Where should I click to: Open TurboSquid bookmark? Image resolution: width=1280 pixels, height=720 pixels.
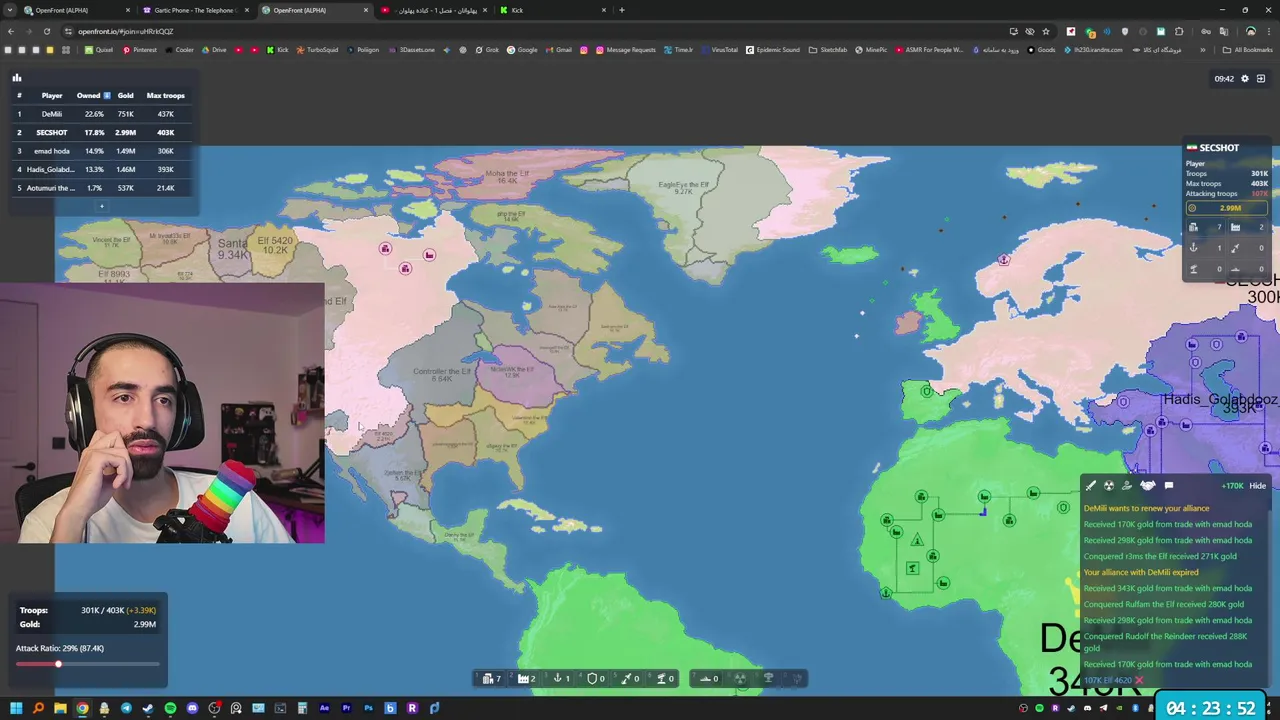click(318, 50)
